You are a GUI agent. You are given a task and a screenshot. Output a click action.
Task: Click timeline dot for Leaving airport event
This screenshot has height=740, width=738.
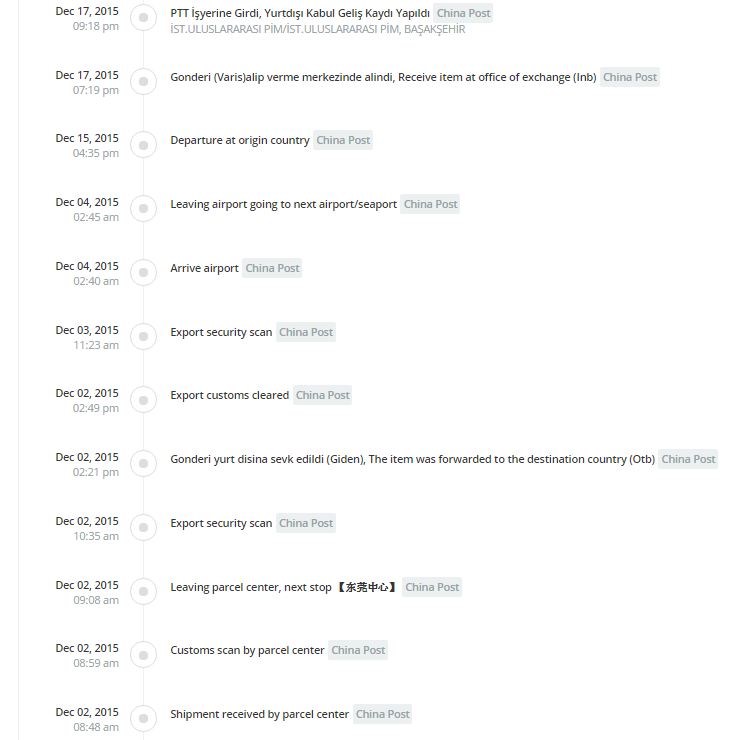(143, 209)
